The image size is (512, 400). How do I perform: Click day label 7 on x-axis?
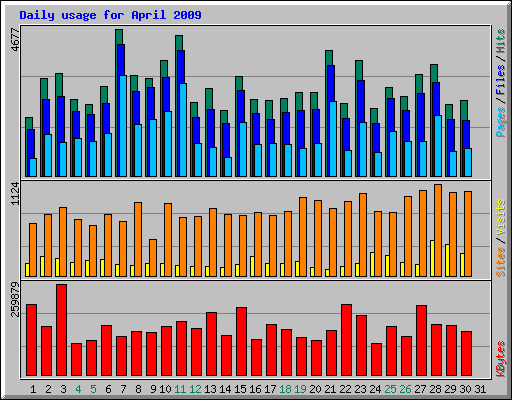point(123,389)
